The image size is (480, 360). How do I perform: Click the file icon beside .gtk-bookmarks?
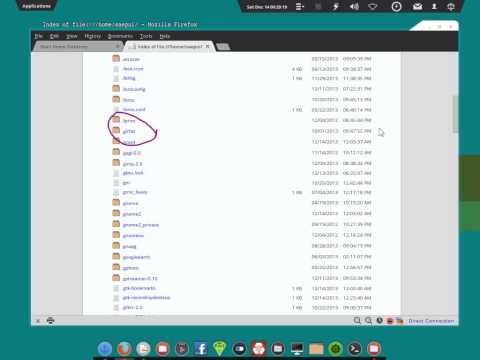coord(116,288)
